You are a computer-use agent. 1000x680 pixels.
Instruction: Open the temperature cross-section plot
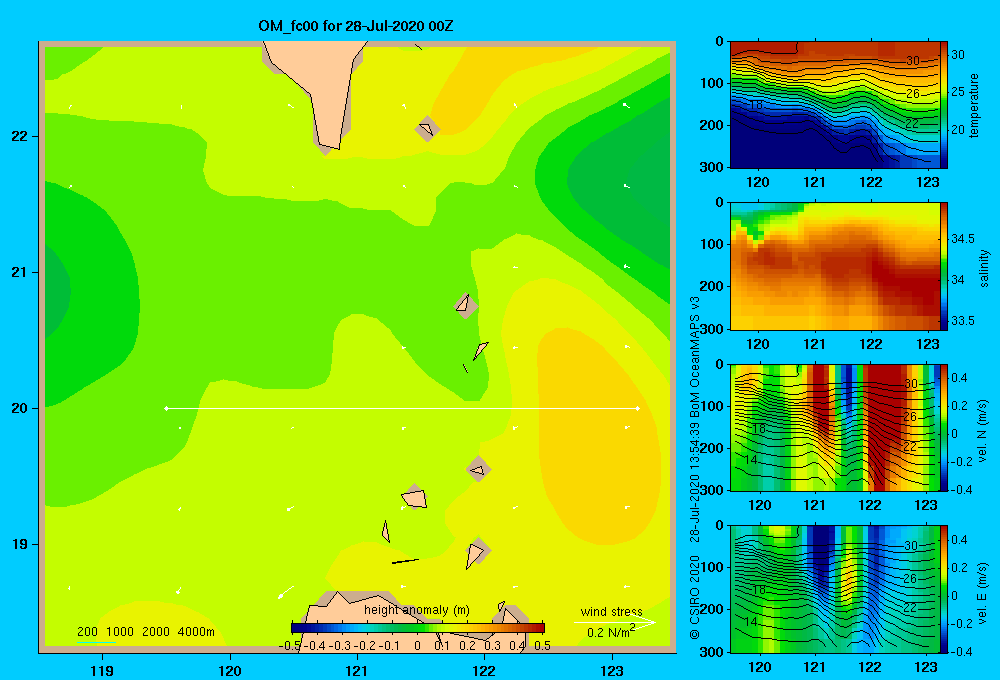835,105
